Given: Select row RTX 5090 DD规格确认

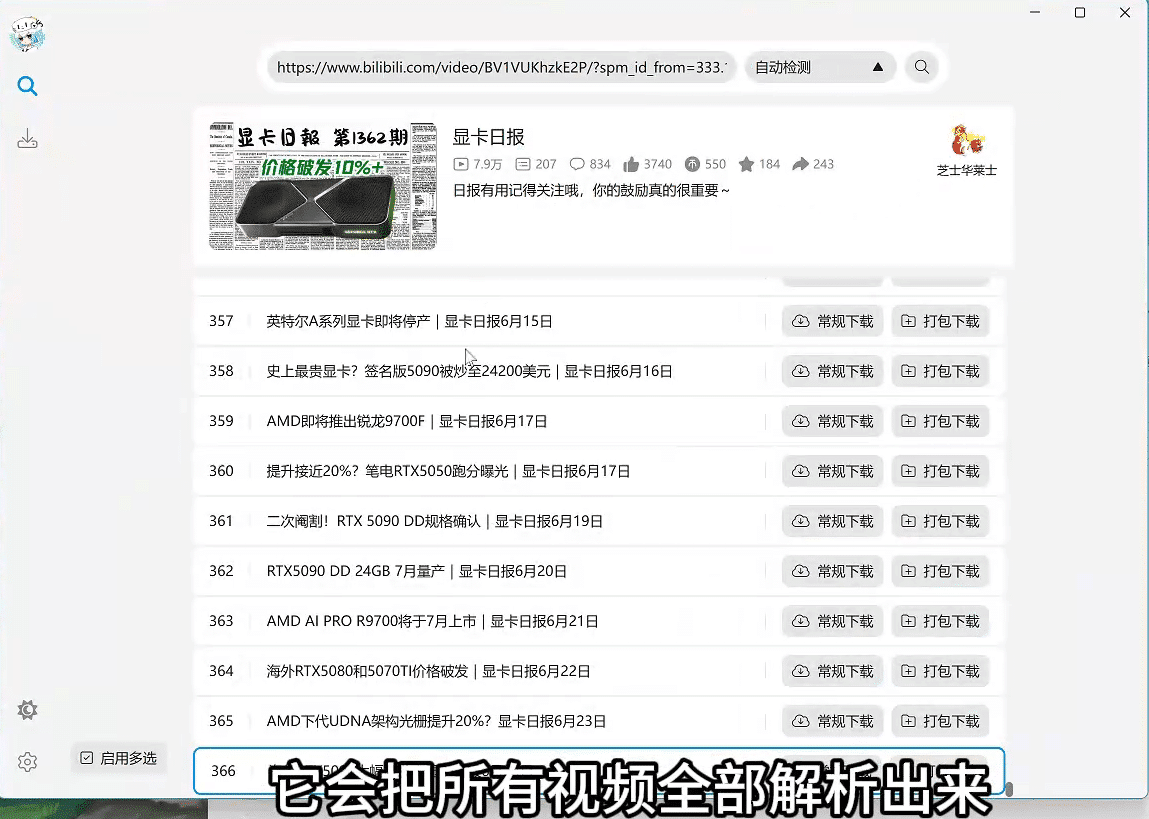Looking at the screenshot, I should pos(599,522).
